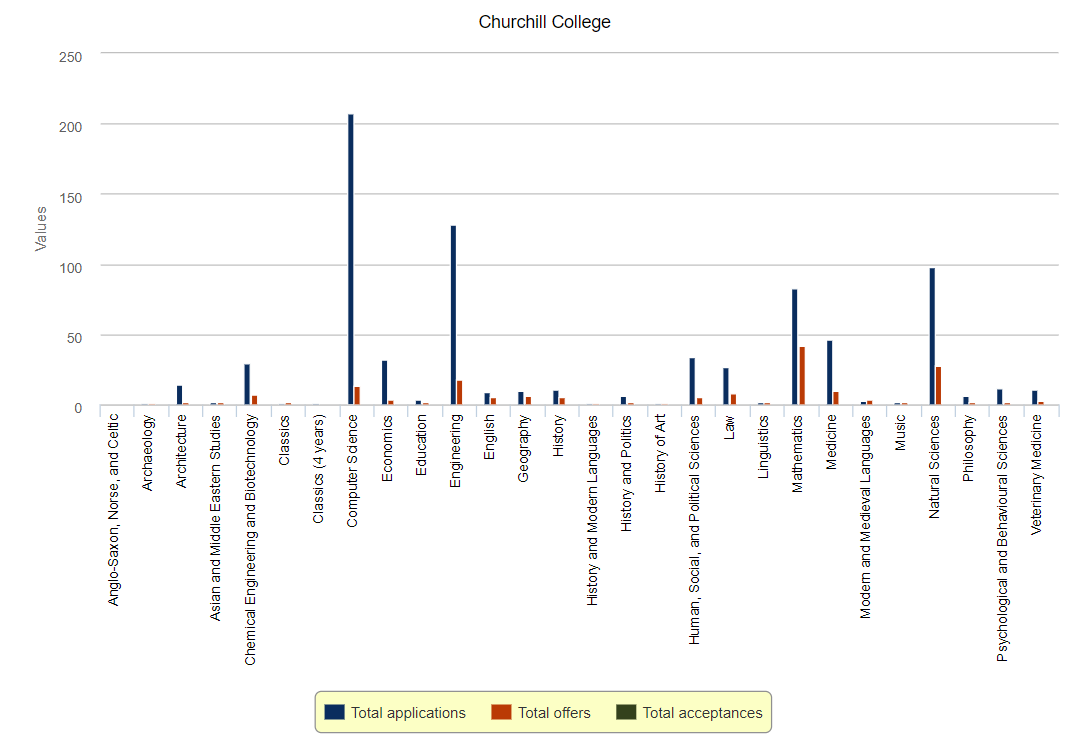This screenshot has width=1080, height=743.
Task: Click the "Values" y-axis title
Action: pyautogui.click(x=41, y=229)
